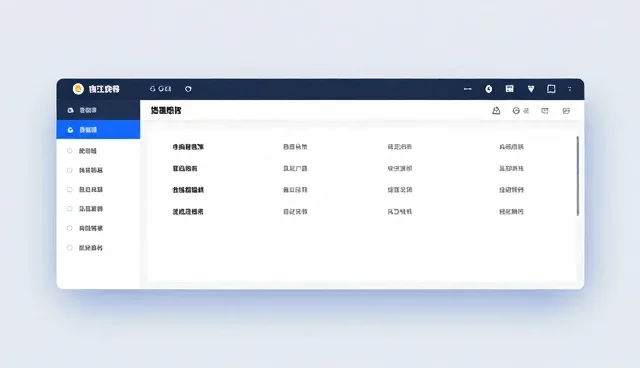
Task: Click the orange round logo in top bar
Action: point(78,89)
